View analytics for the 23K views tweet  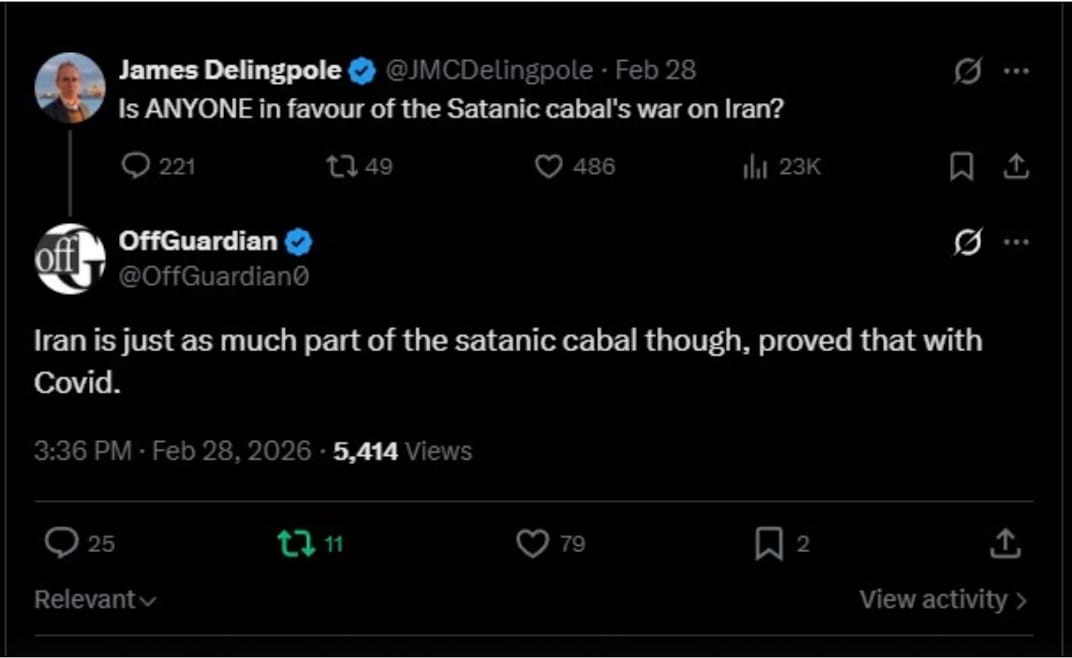(x=754, y=167)
